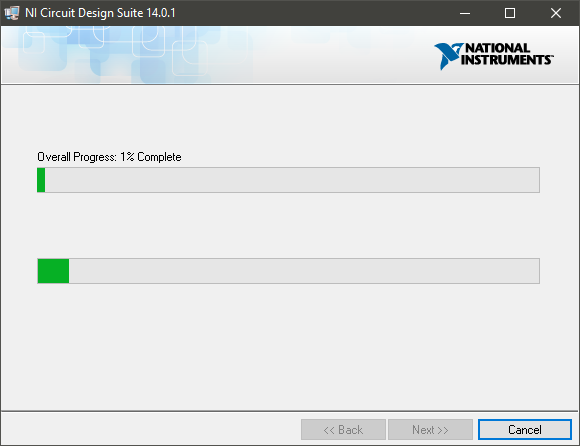Click the disabled Next button
Image resolution: width=580 pixels, height=446 pixels.
coord(430,430)
